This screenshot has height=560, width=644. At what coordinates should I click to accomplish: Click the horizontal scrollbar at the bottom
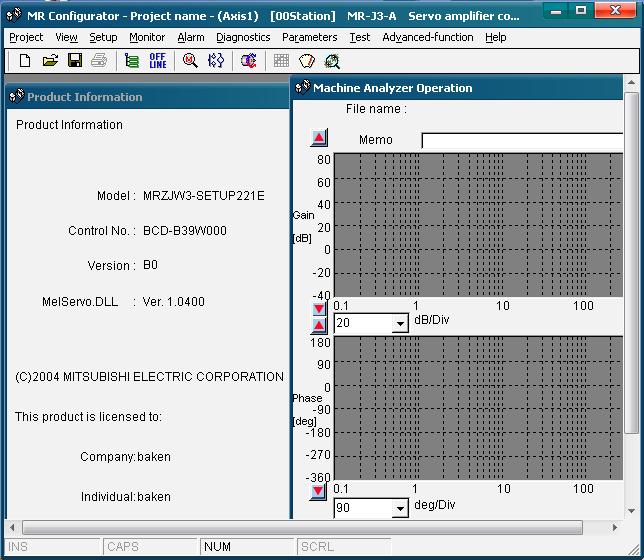(300, 527)
